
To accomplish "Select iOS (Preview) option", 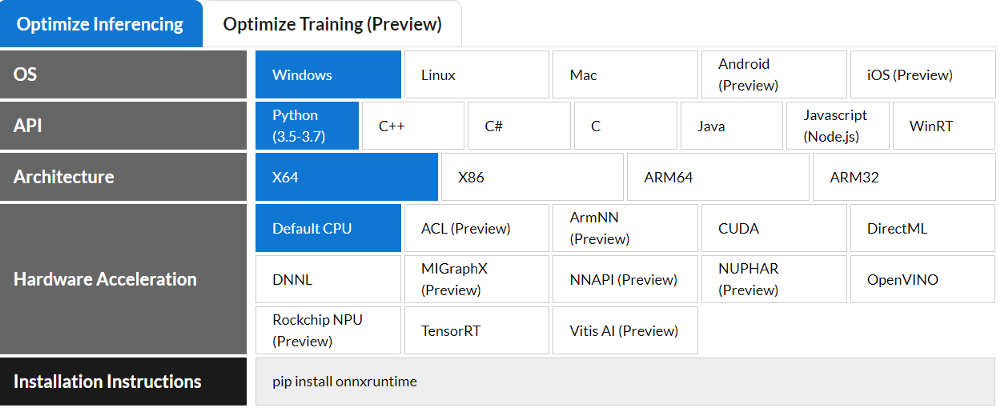I will tap(922, 75).
